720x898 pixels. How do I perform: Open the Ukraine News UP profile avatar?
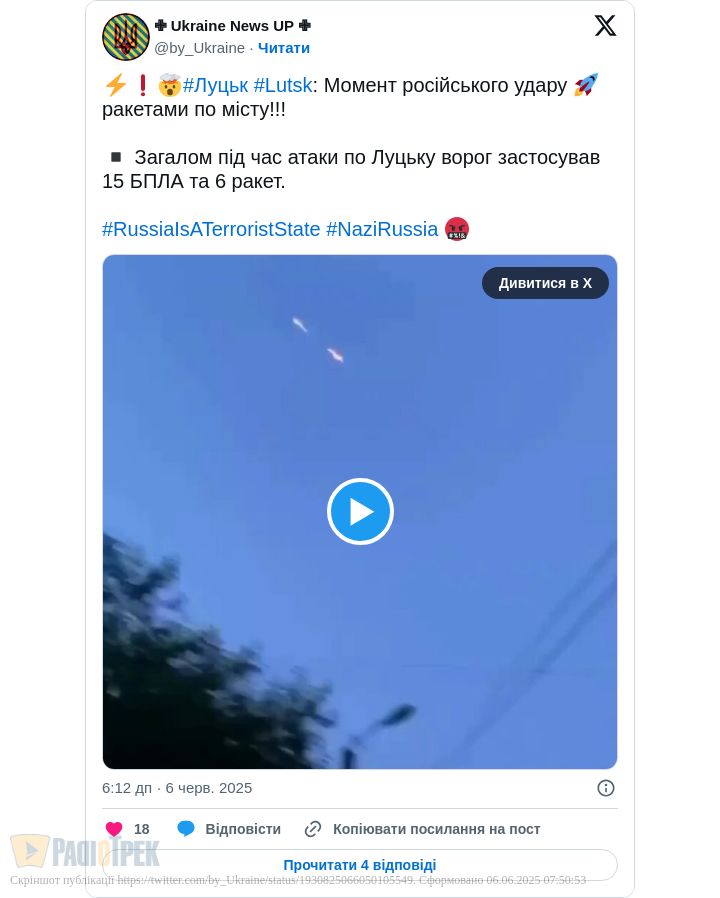[126, 37]
